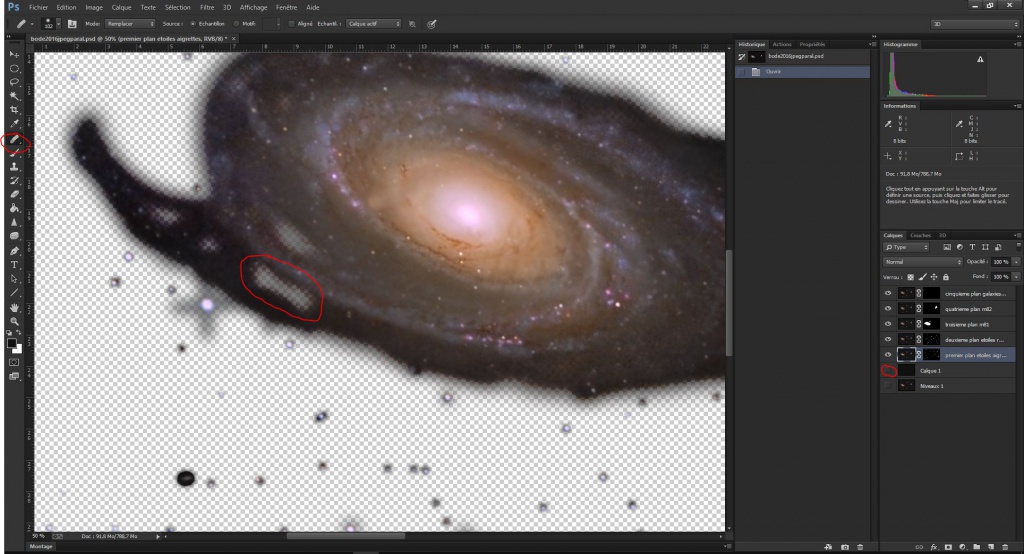Open the Normal blend mode dropdown
Image resolution: width=1024 pixels, height=554 pixels.
pos(922,261)
